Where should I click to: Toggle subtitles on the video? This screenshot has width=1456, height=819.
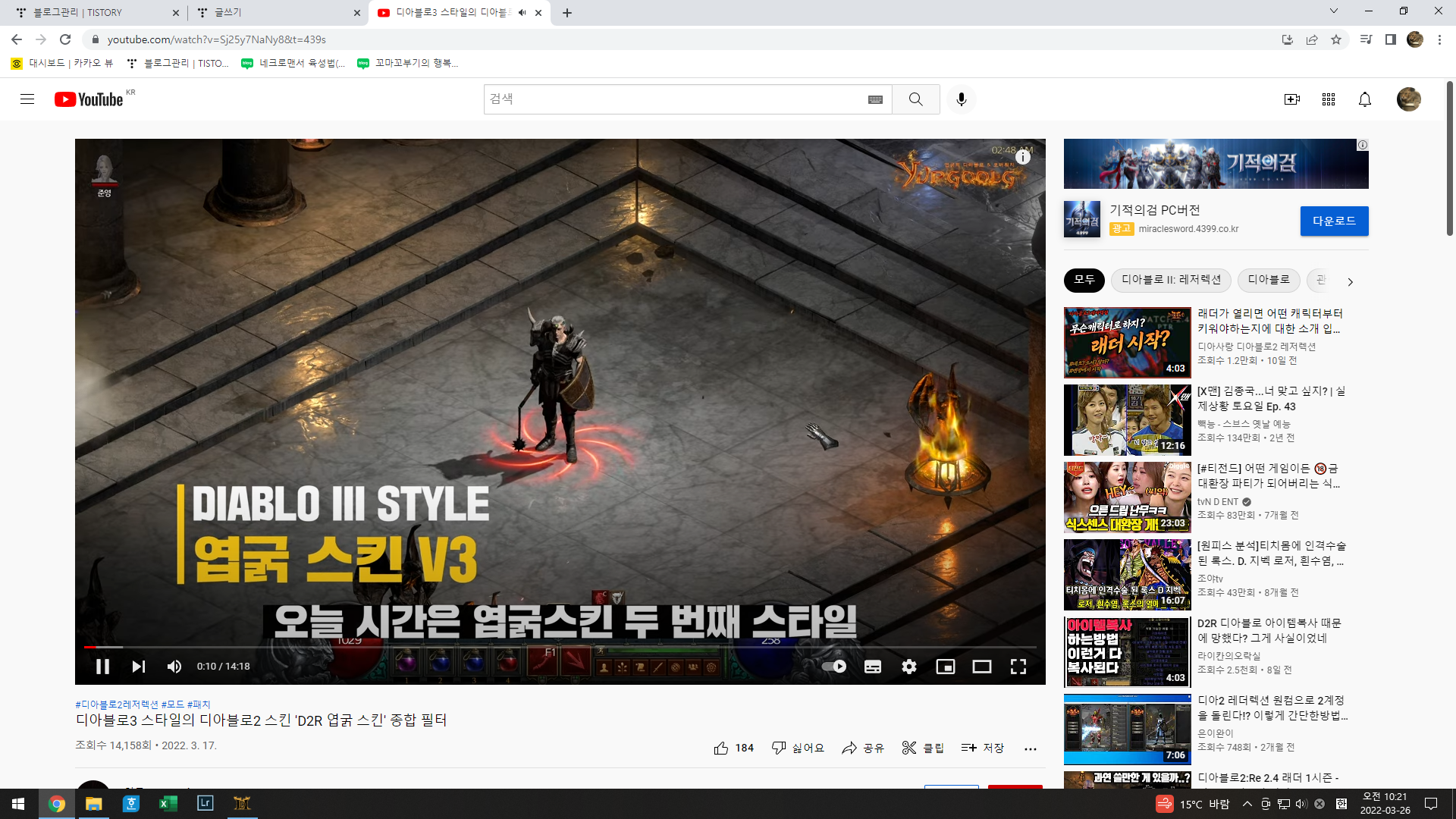coord(872,667)
